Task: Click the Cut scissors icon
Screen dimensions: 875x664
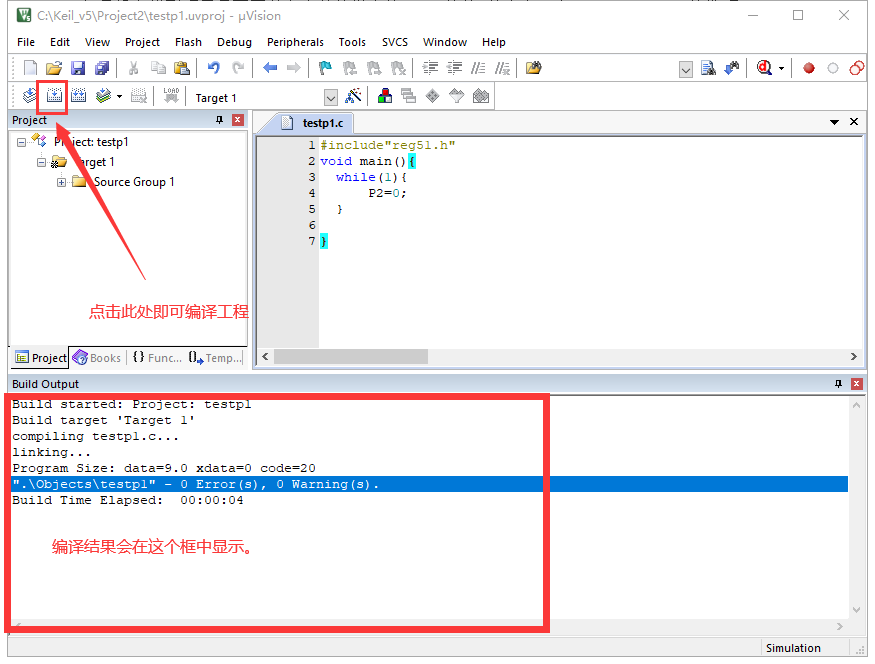Action: (133, 68)
